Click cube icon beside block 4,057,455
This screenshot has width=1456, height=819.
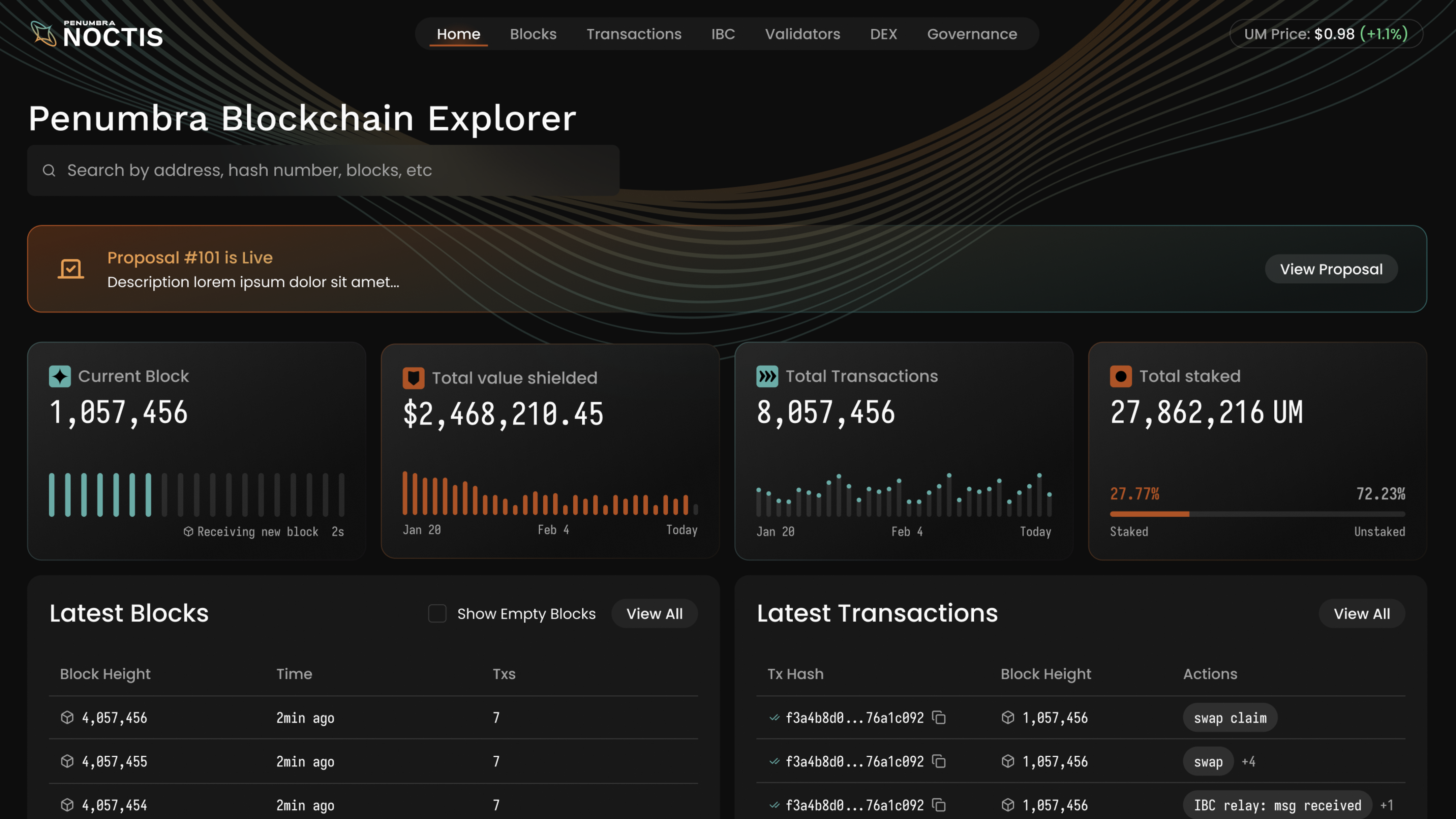coord(67,761)
